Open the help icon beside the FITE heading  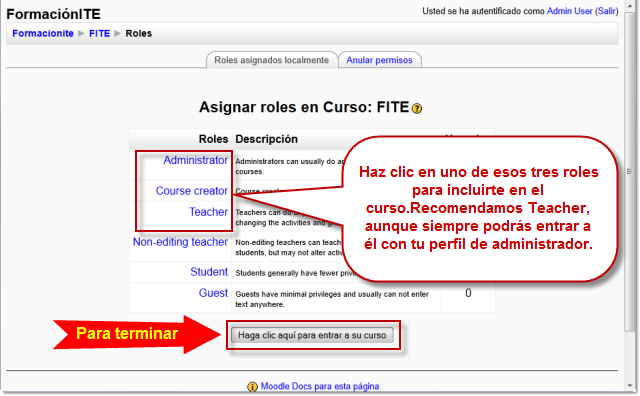pos(417,109)
